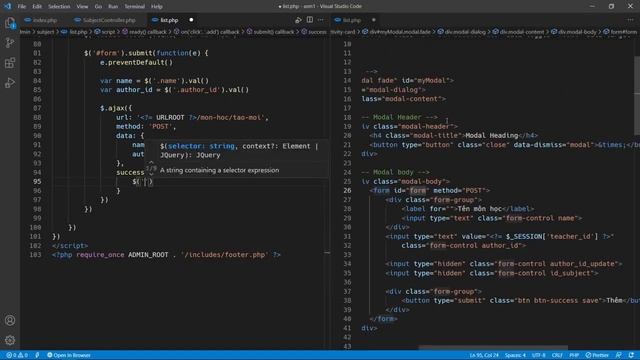Click 'btn btn-success save' class on line 38
This screenshot has height=360, width=640.
pos(558,300)
